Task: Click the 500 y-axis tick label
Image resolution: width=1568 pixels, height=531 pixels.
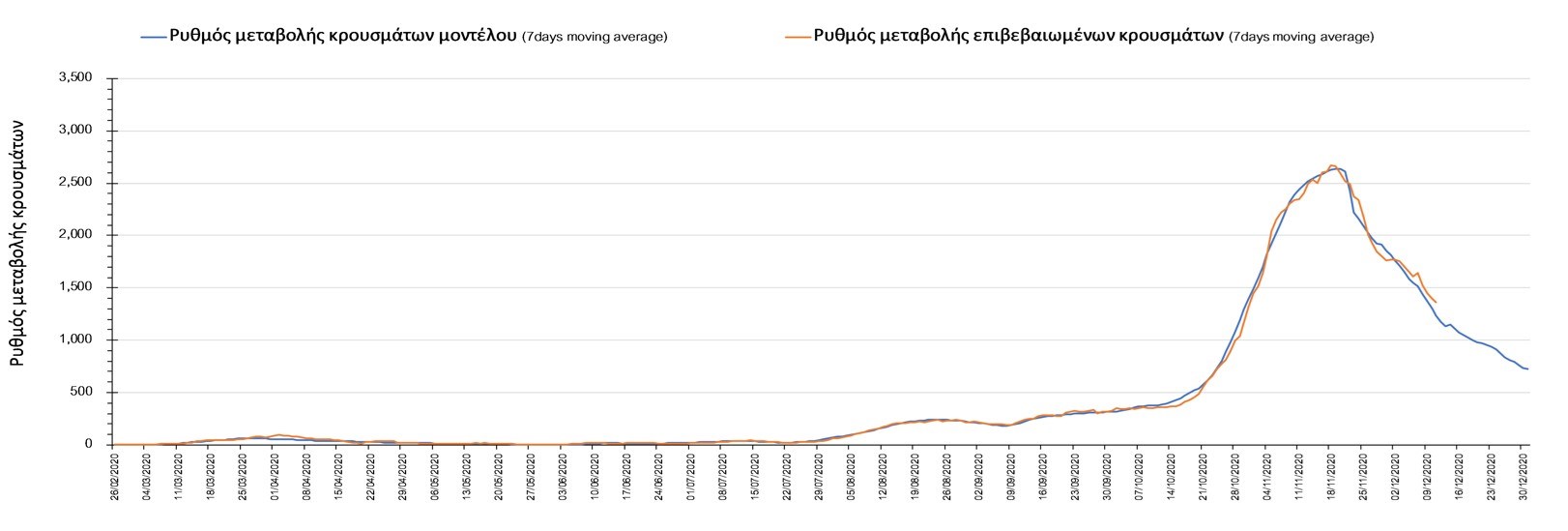Action: pyautogui.click(x=82, y=392)
